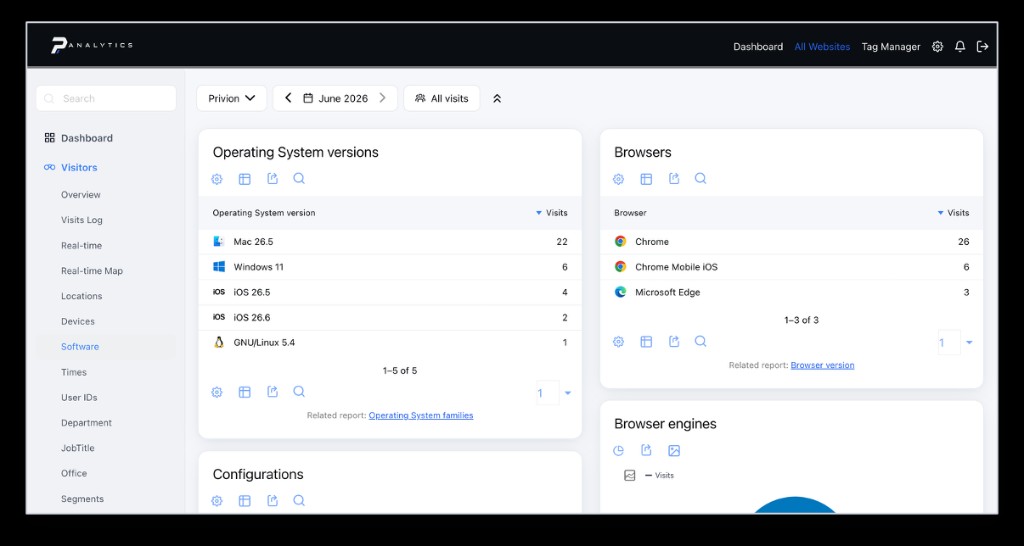The image size is (1024, 546).
Task: Click pie chart icon in Browser engines
Action: tap(618, 451)
